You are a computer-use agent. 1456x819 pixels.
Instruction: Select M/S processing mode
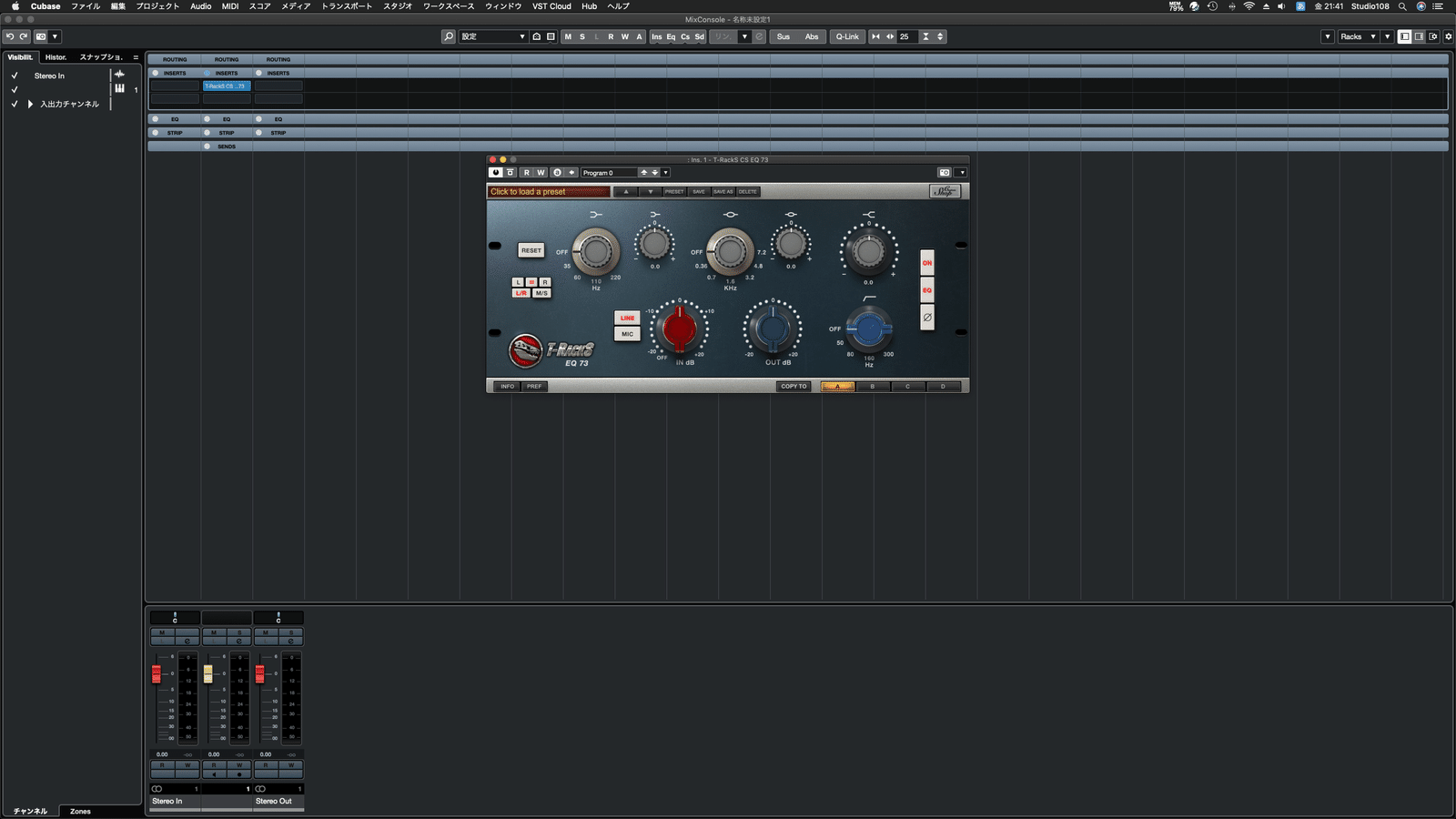click(542, 293)
